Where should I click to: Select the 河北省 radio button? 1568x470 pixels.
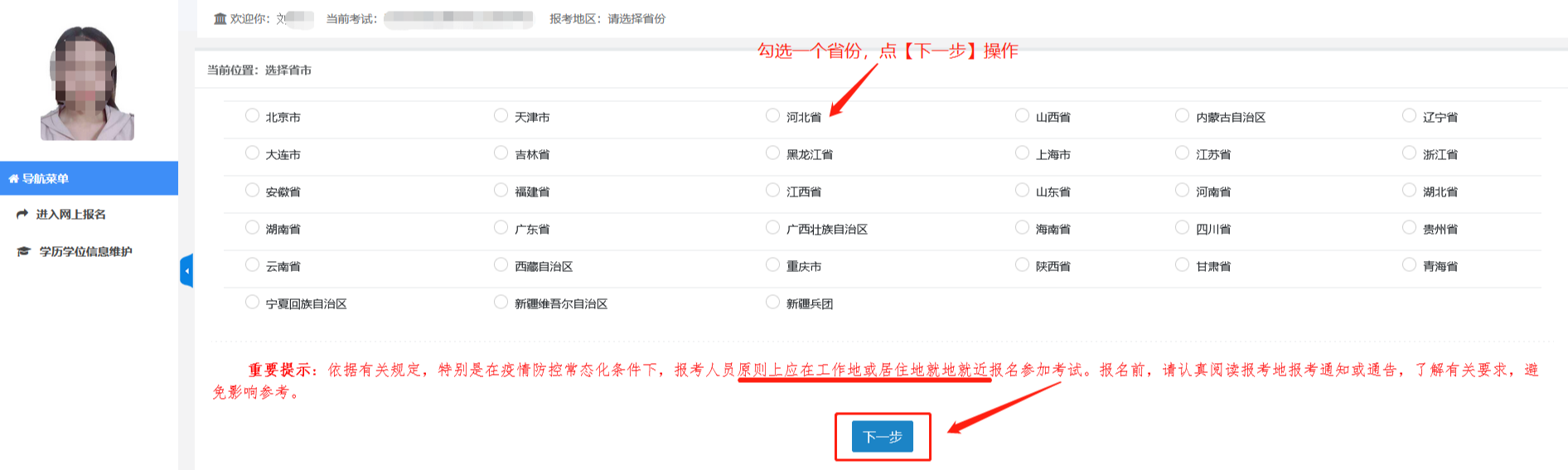click(x=772, y=115)
